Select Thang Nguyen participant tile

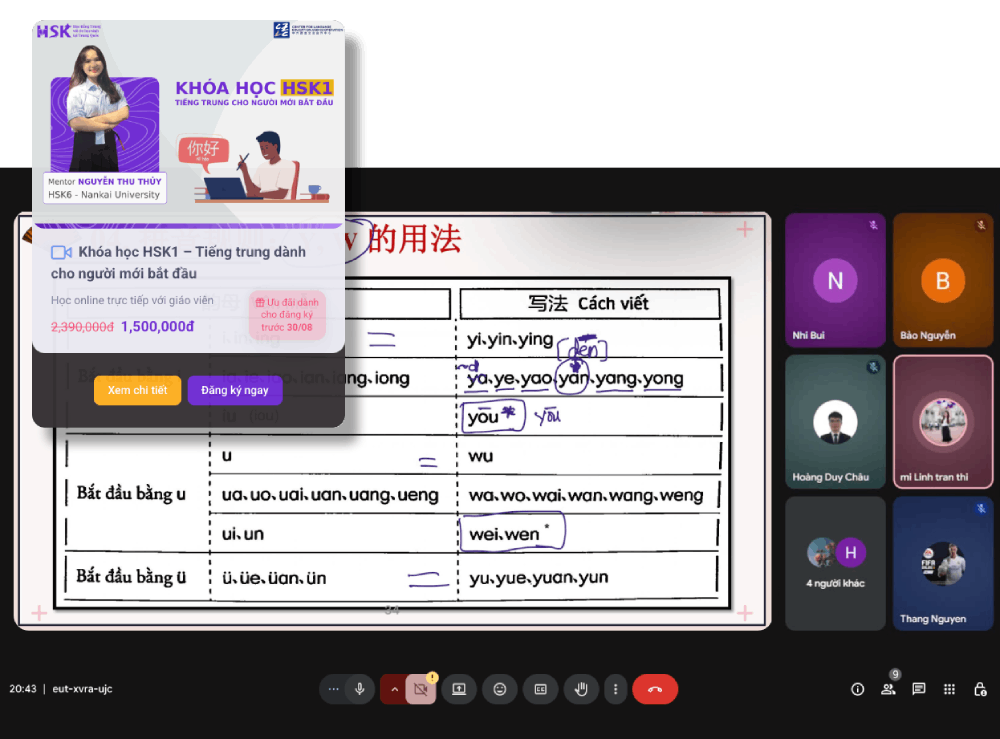(943, 564)
